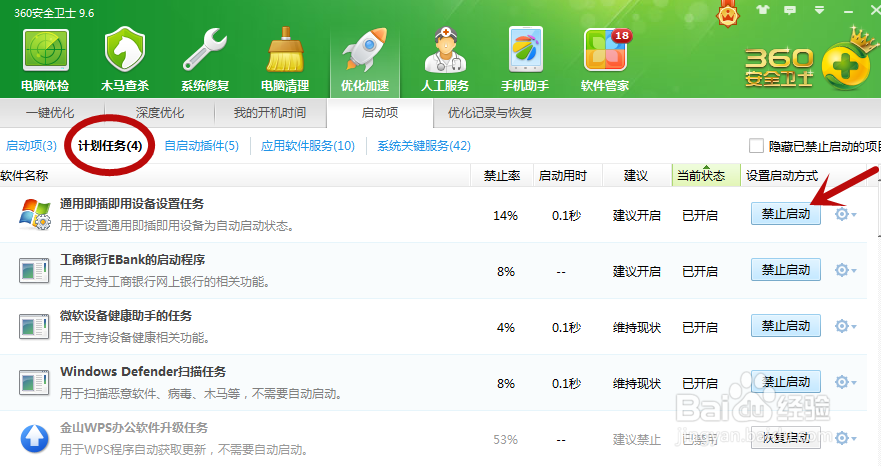Switch to 深度优化 tab

tap(160, 113)
